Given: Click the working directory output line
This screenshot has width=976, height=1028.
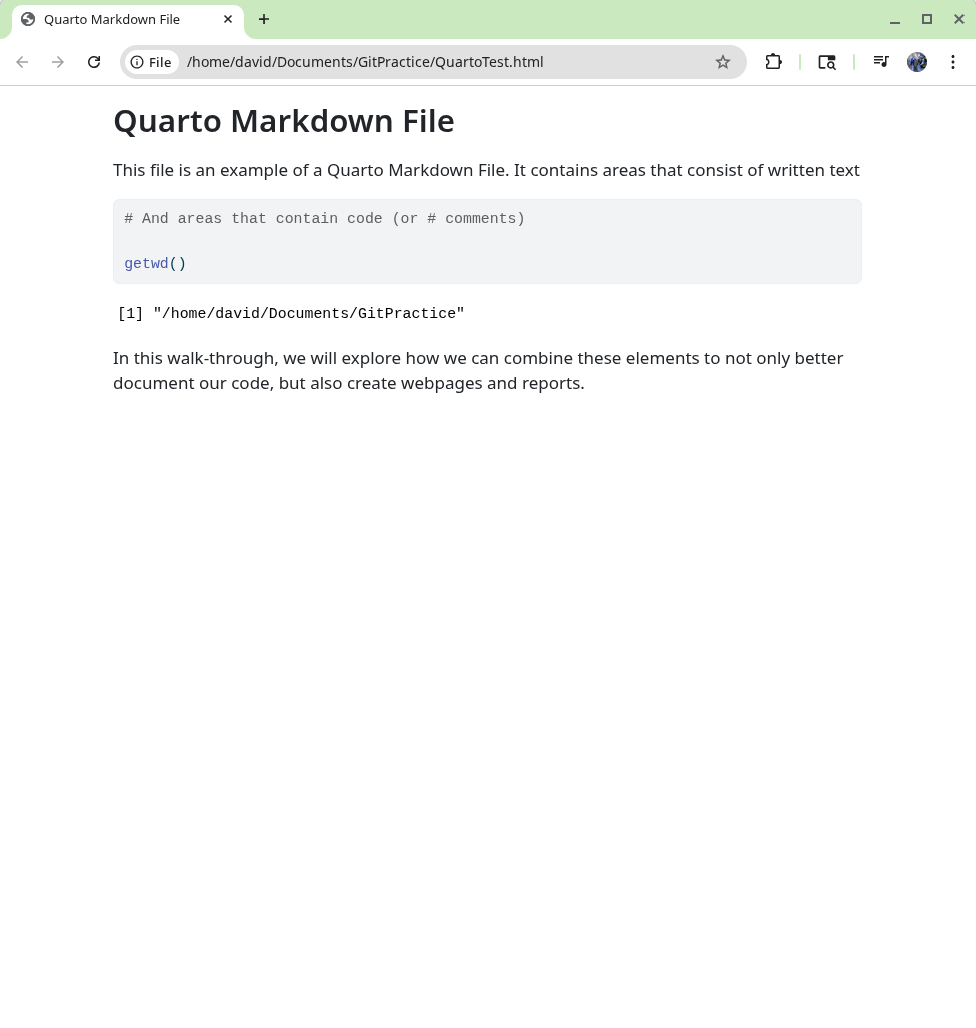Looking at the screenshot, I should click(291, 314).
